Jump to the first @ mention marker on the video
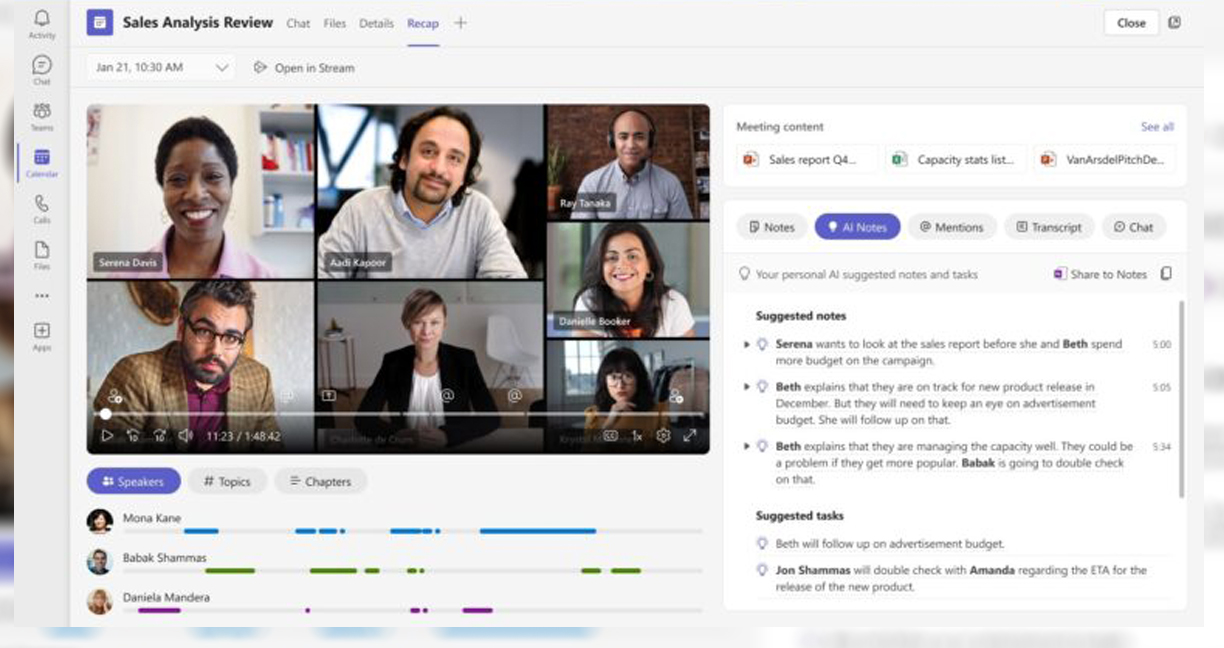This screenshot has height=648, width=1224. tap(448, 395)
